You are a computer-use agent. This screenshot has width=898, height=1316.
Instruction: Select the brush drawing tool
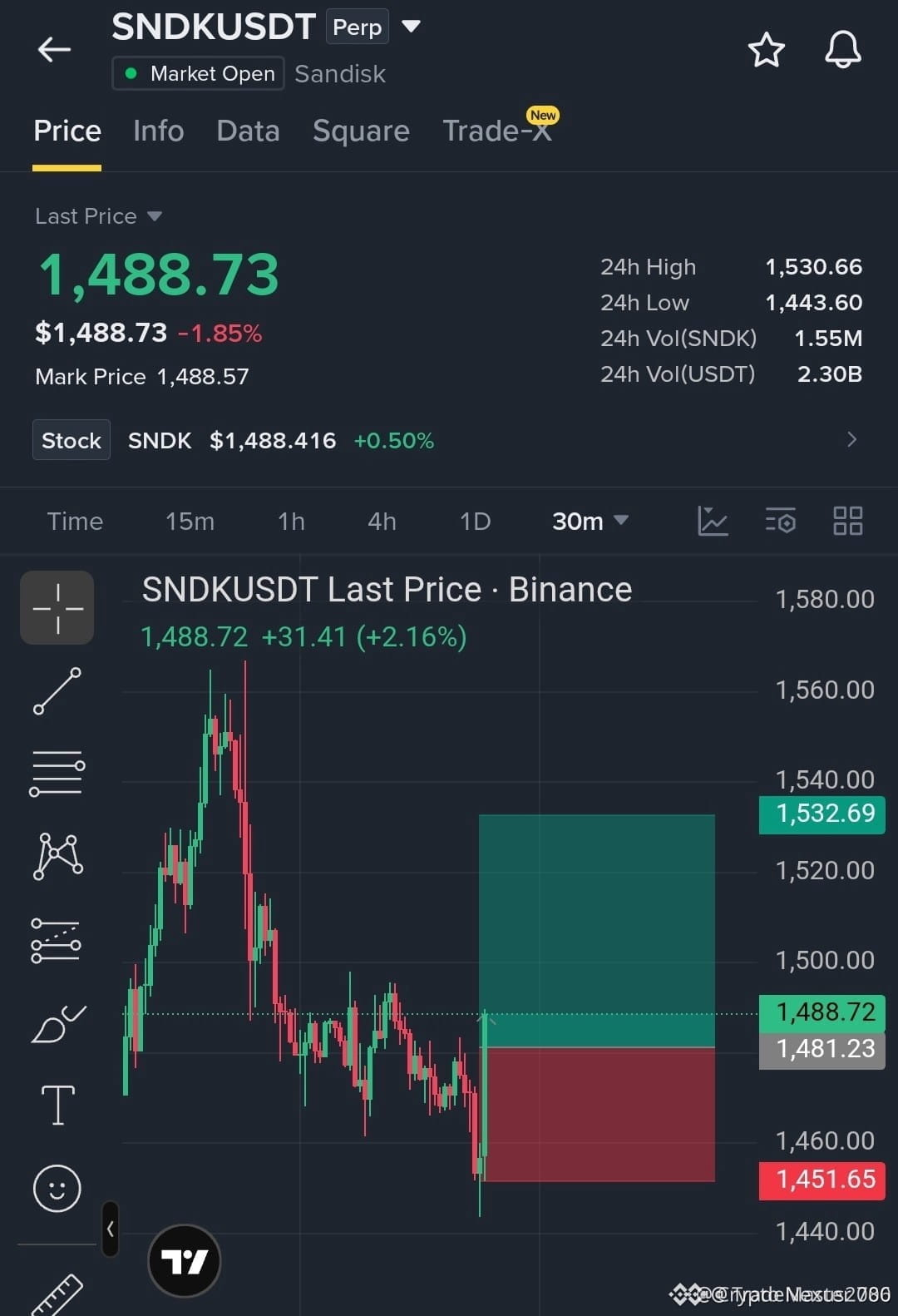coord(57,1024)
